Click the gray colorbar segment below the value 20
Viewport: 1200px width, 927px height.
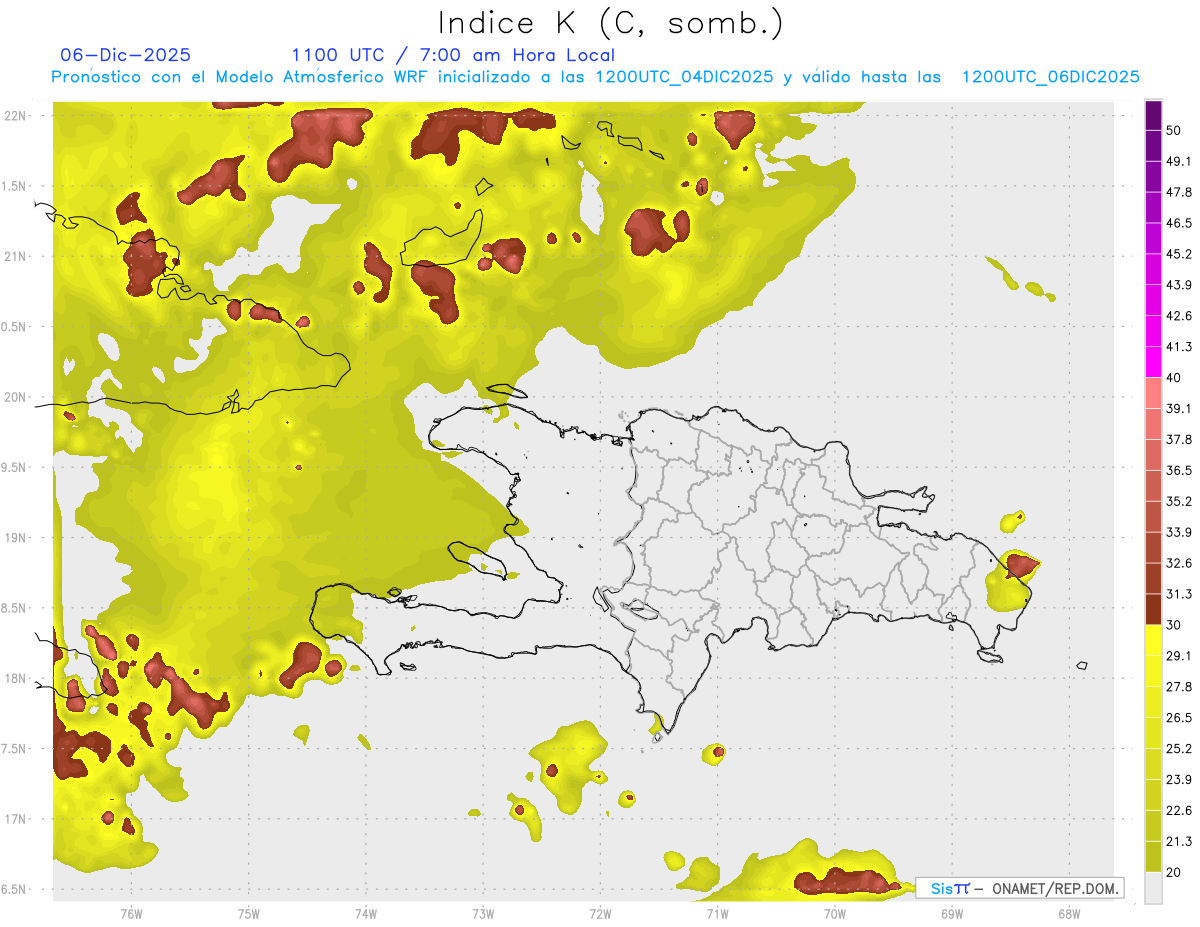click(x=1153, y=888)
